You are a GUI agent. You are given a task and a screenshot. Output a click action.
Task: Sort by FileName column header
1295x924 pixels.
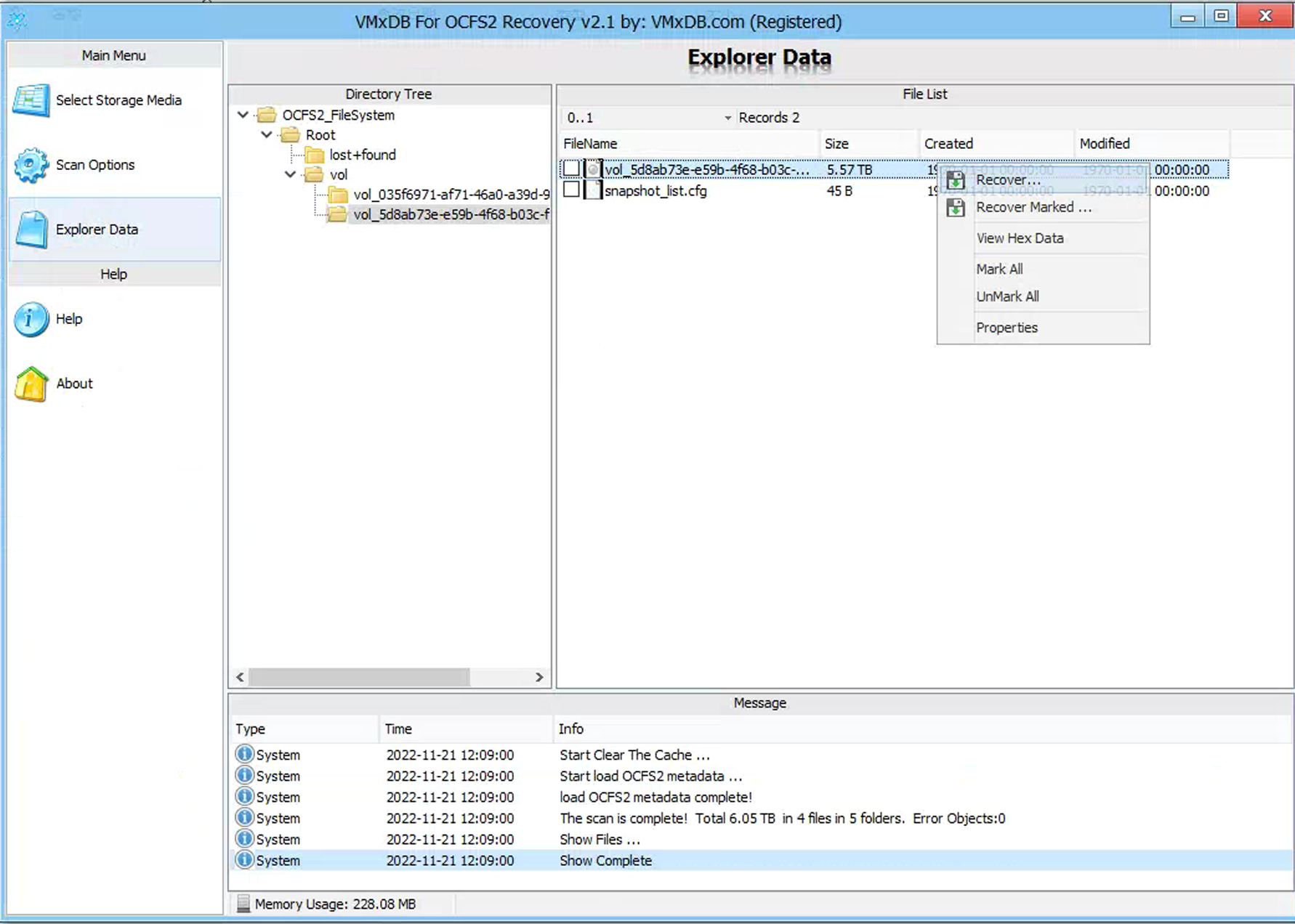click(689, 144)
